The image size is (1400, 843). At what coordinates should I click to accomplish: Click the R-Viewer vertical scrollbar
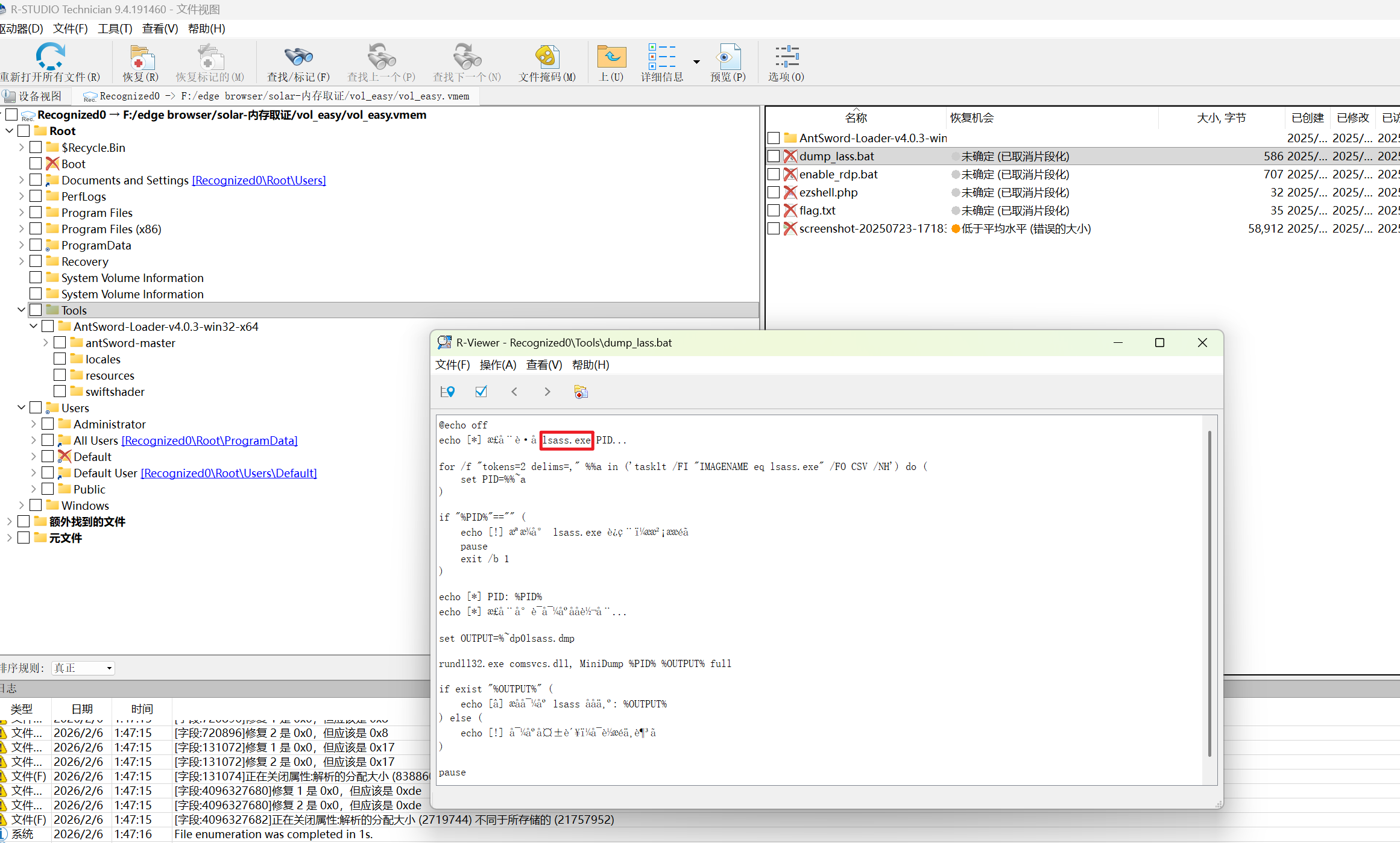[1209, 594]
